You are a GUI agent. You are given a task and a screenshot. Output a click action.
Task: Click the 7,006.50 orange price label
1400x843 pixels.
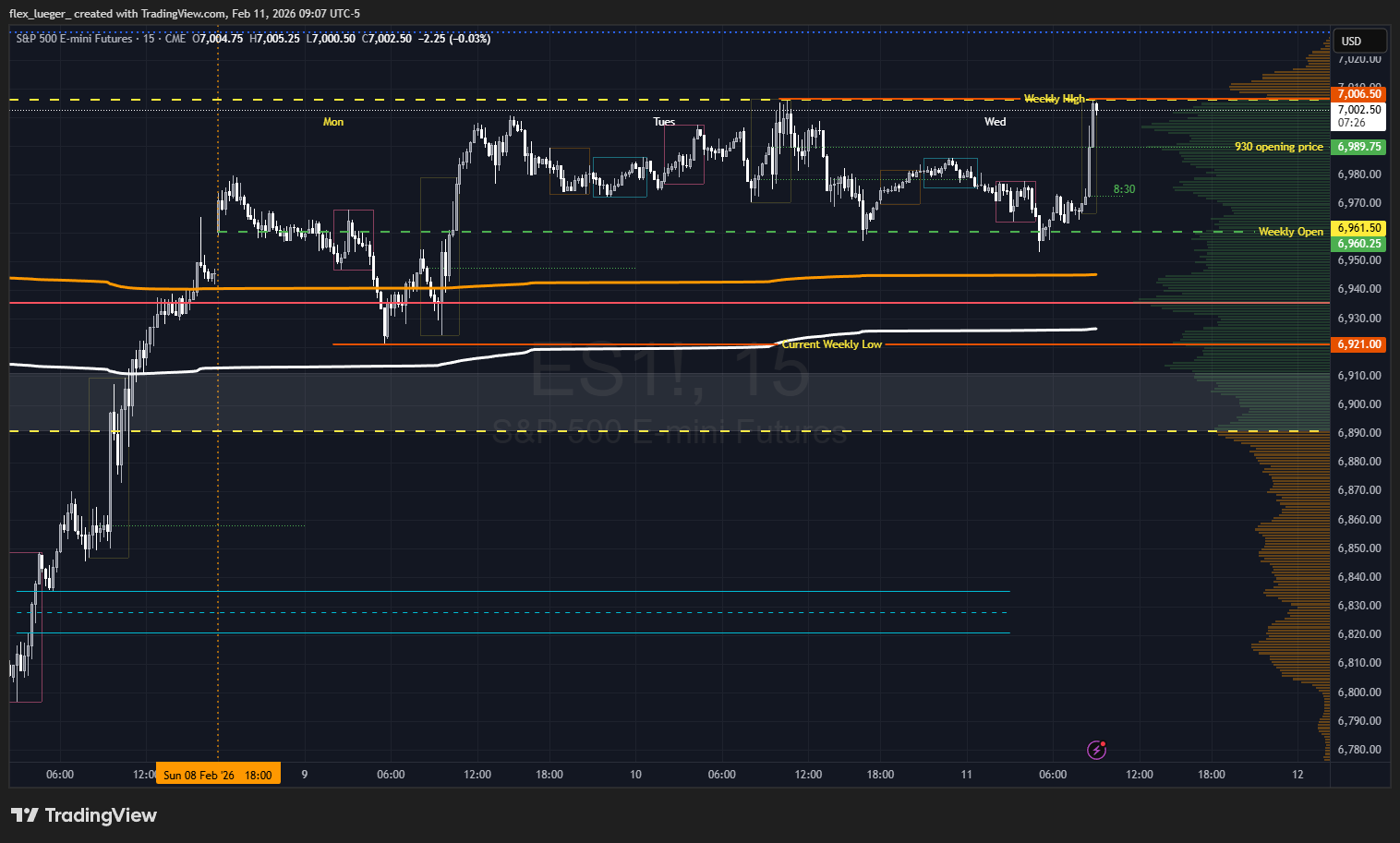tap(1359, 93)
